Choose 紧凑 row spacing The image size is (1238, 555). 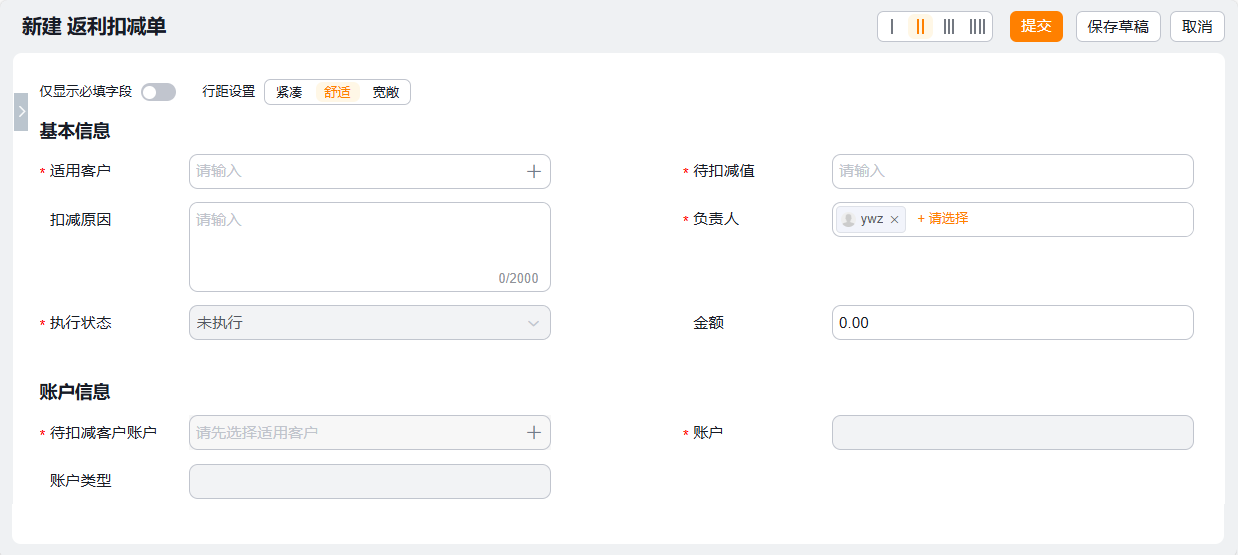pos(289,92)
